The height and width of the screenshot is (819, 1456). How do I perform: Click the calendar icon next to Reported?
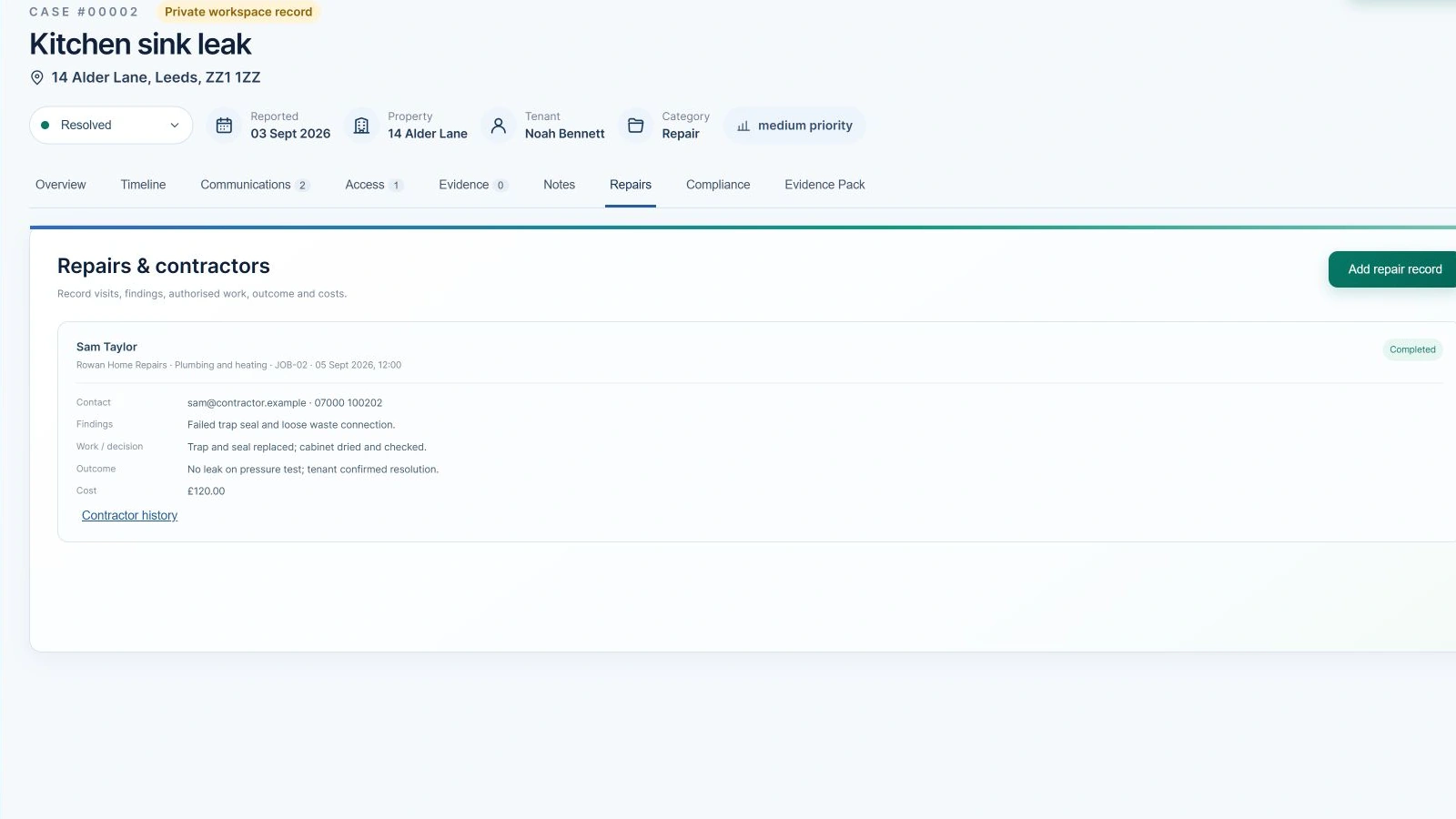[224, 126]
